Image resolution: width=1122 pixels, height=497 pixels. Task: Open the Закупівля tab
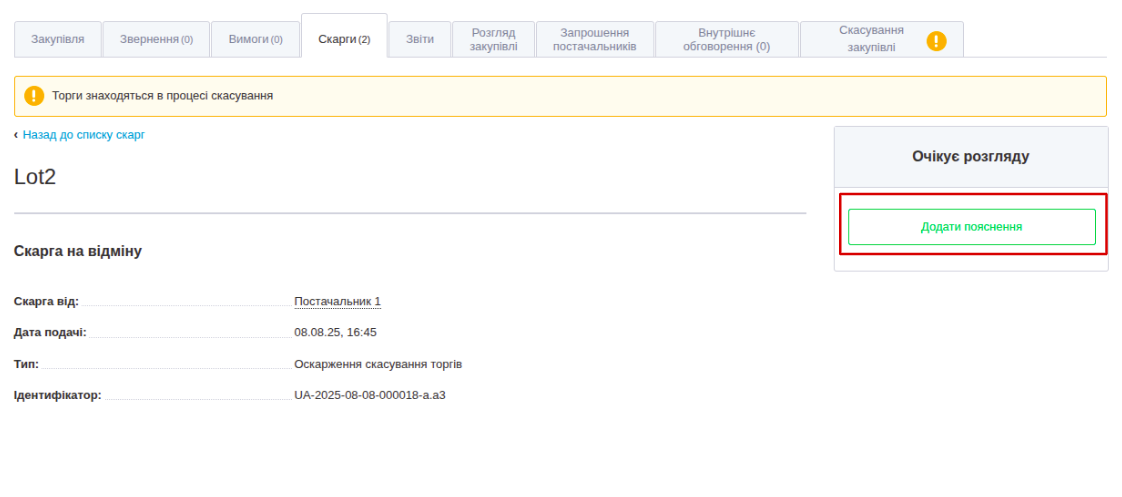58,39
